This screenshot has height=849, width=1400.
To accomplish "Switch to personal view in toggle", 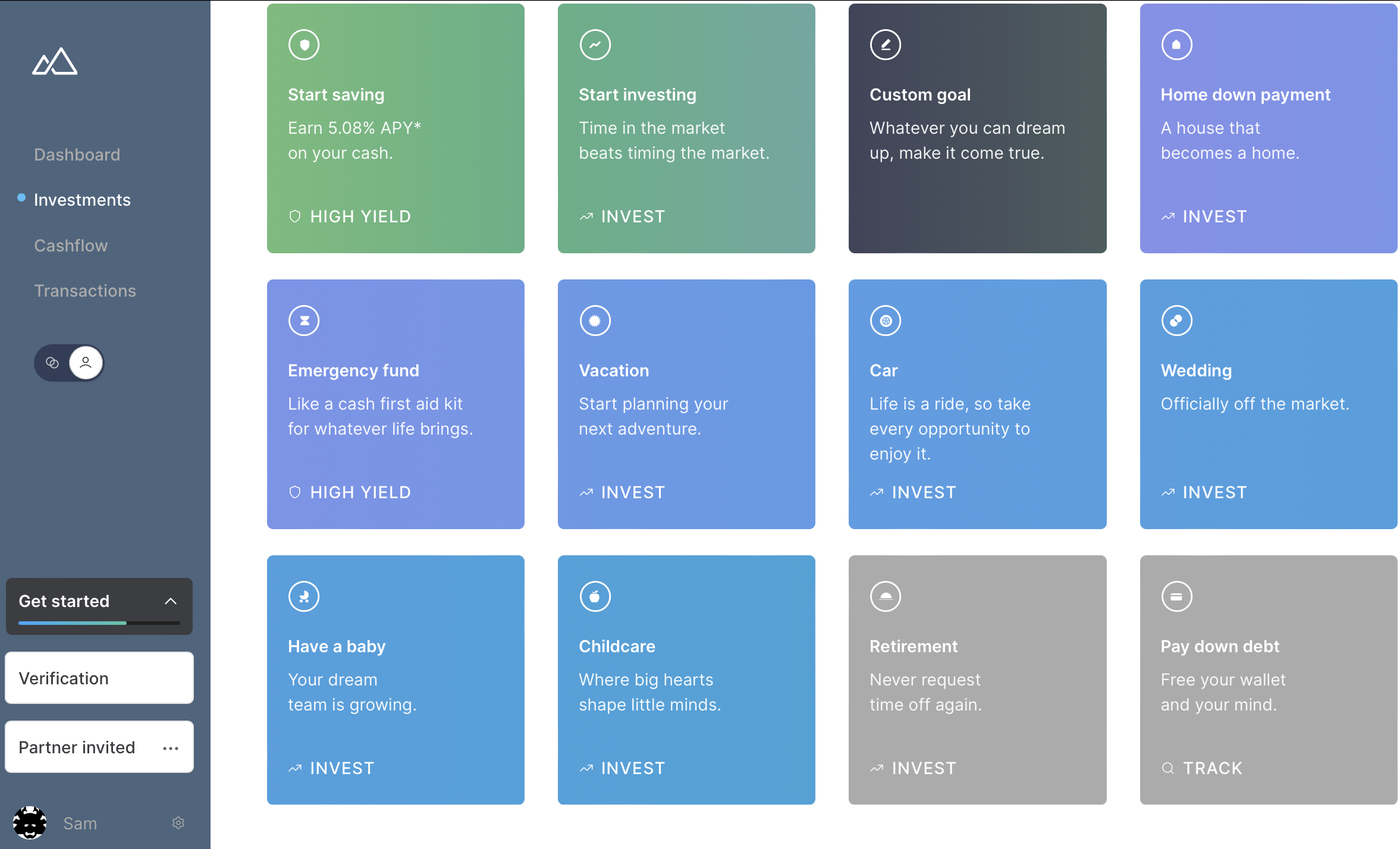I will pyautogui.click(x=86, y=363).
